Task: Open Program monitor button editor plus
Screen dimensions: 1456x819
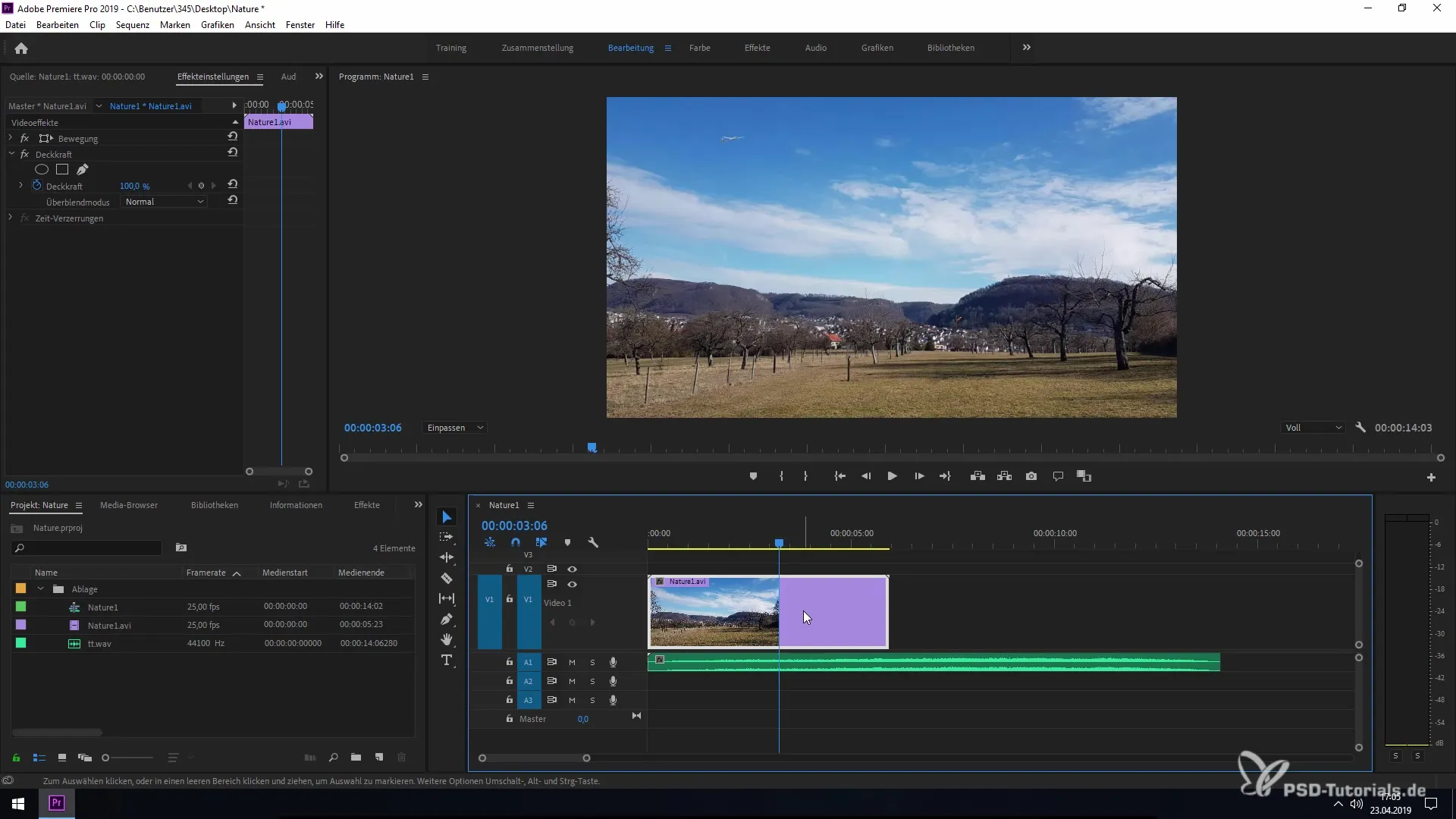Action: (x=1431, y=477)
